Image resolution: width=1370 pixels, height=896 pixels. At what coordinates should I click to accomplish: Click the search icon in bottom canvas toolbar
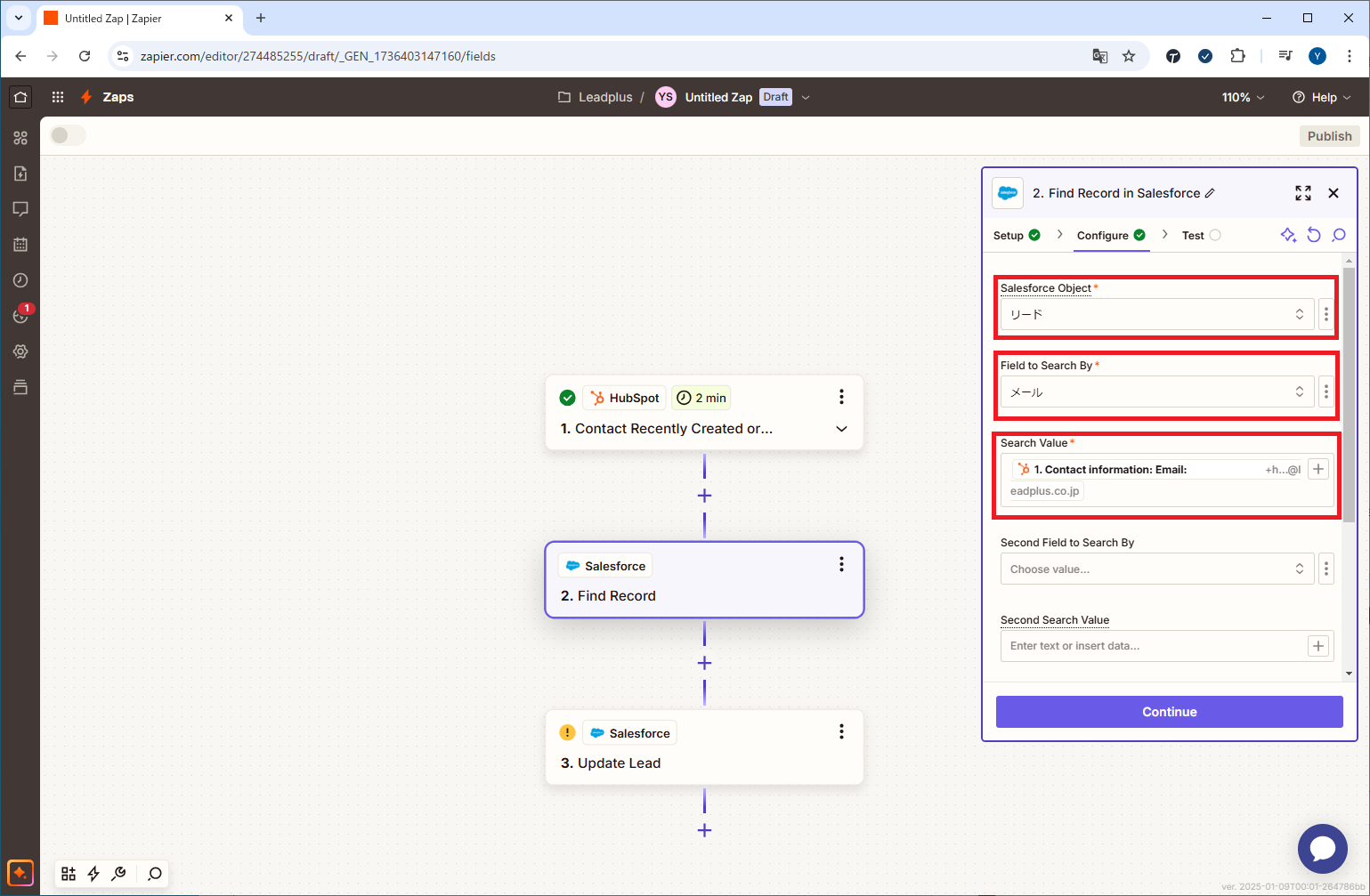(155, 874)
